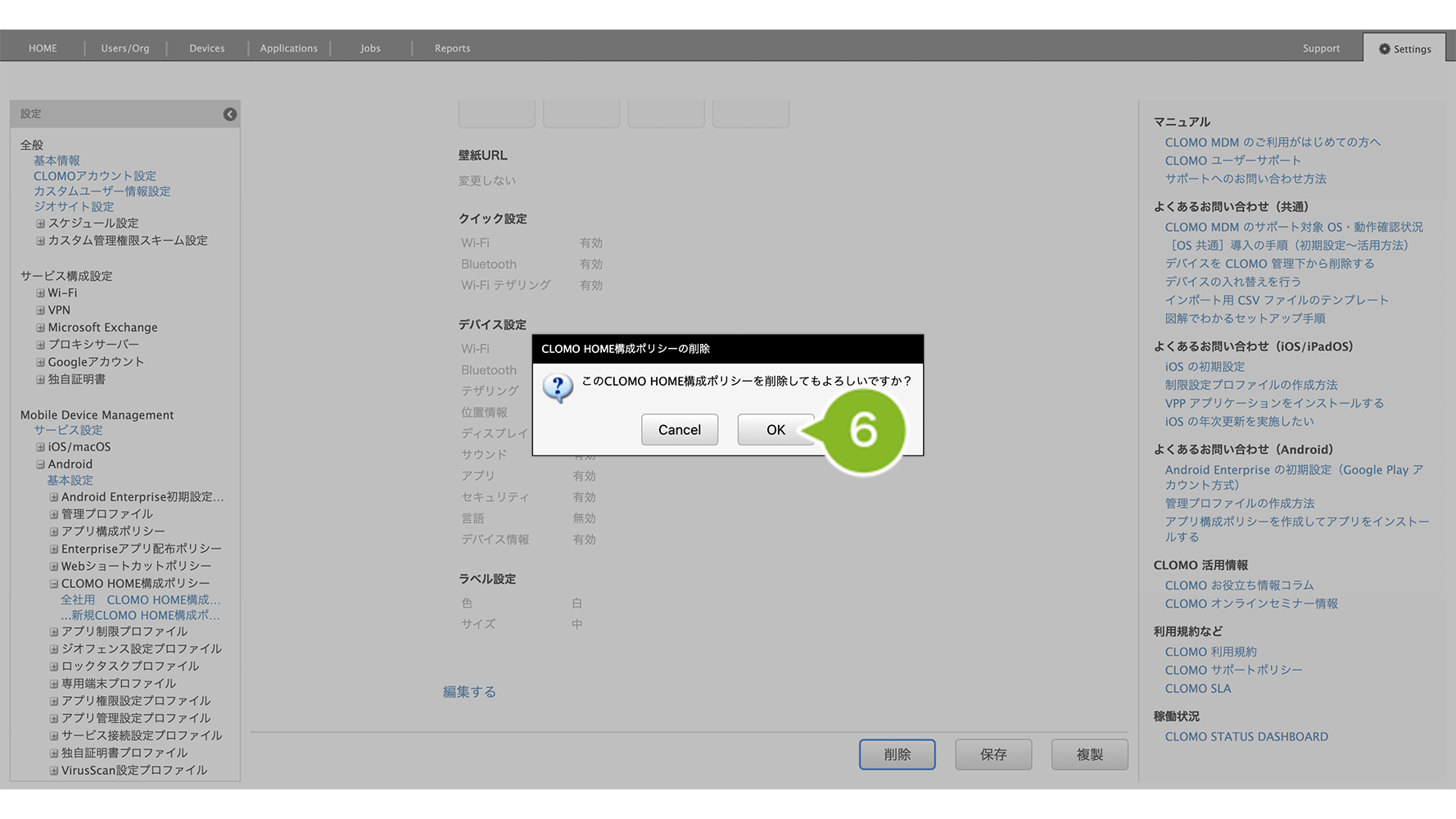Go to the Reports tab
1456x819 pixels.
tap(452, 48)
